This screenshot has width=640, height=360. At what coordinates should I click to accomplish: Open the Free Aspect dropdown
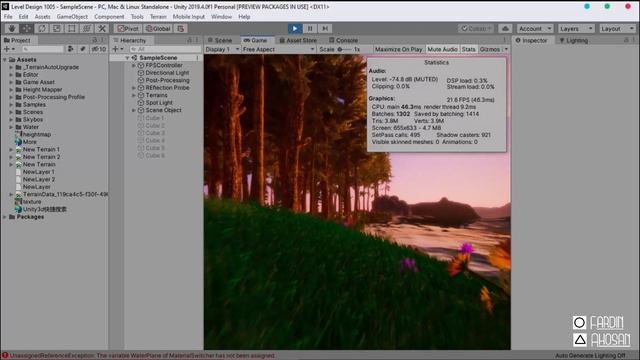[x=278, y=49]
